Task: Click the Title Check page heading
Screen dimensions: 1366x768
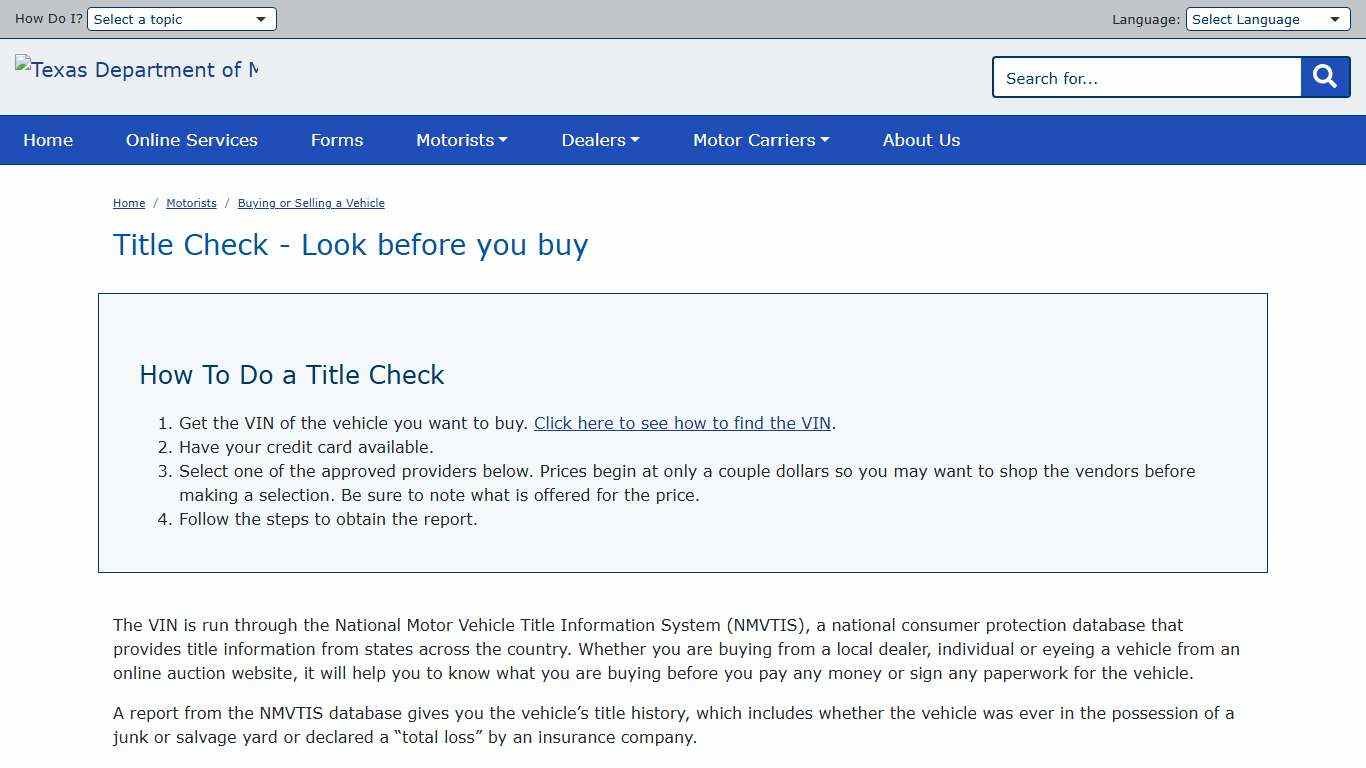Action: [350, 245]
